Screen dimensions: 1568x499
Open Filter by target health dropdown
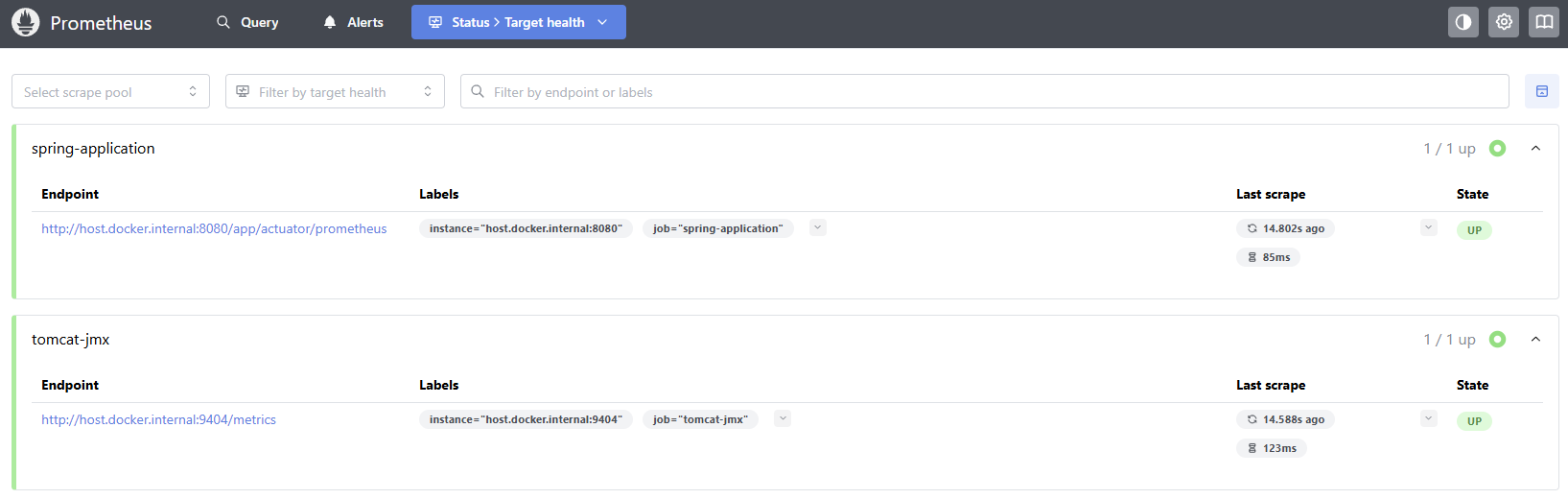coord(335,92)
